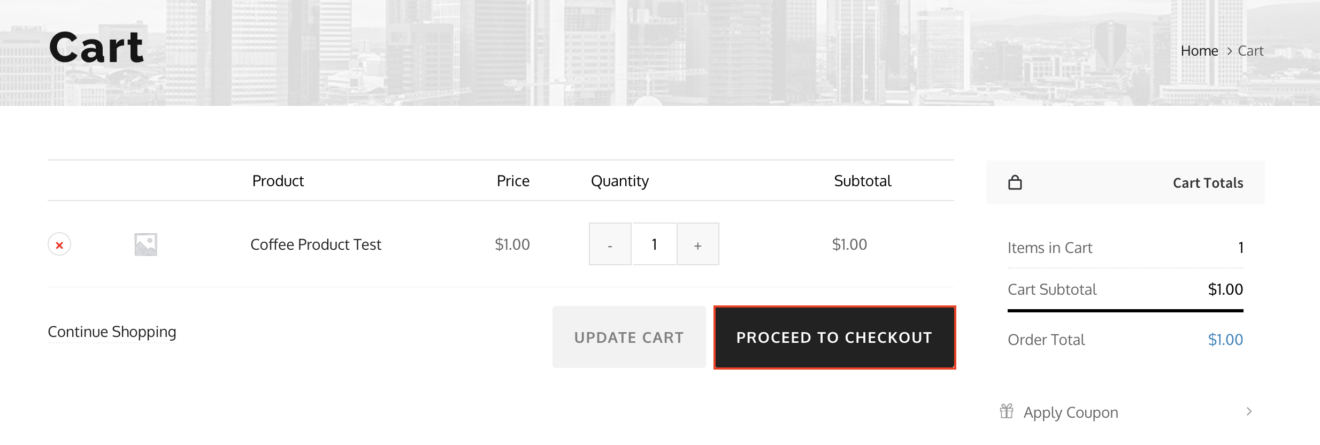Click the Cart page title
Image resolution: width=1320 pixels, height=445 pixels.
point(96,48)
